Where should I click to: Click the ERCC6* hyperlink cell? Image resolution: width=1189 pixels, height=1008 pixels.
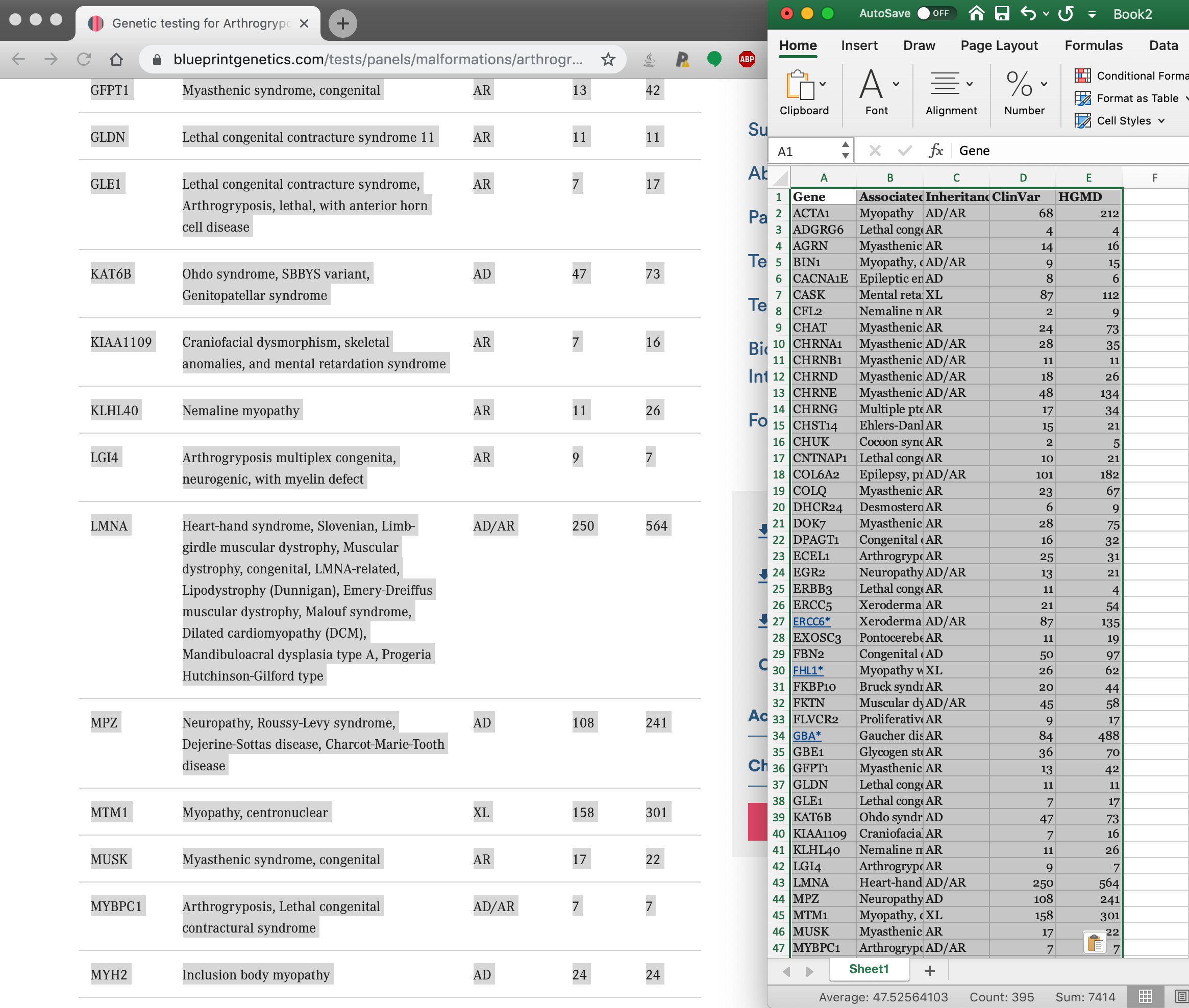[x=811, y=621]
